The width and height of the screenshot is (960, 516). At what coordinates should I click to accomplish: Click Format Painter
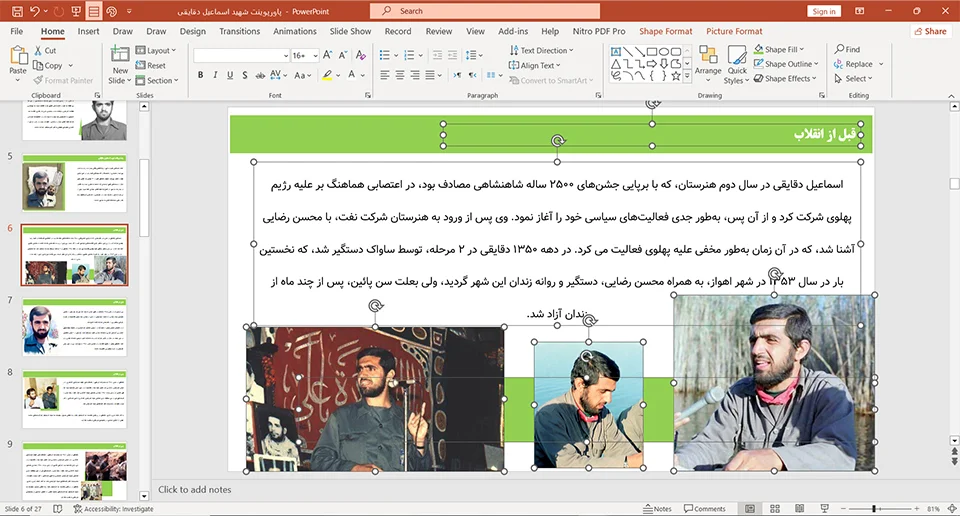63,80
